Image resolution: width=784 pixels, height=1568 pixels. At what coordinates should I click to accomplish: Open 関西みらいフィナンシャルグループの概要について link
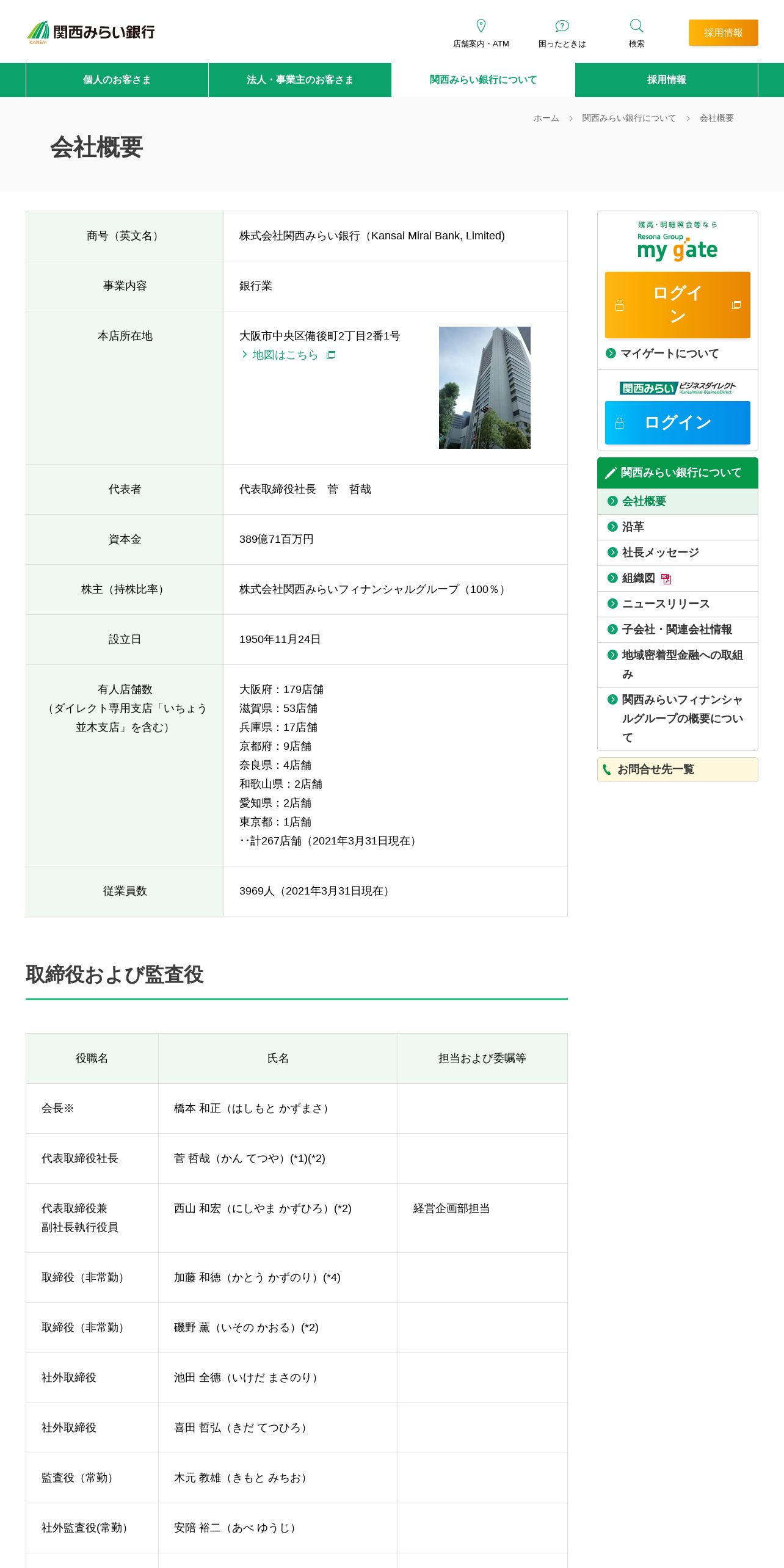678,719
